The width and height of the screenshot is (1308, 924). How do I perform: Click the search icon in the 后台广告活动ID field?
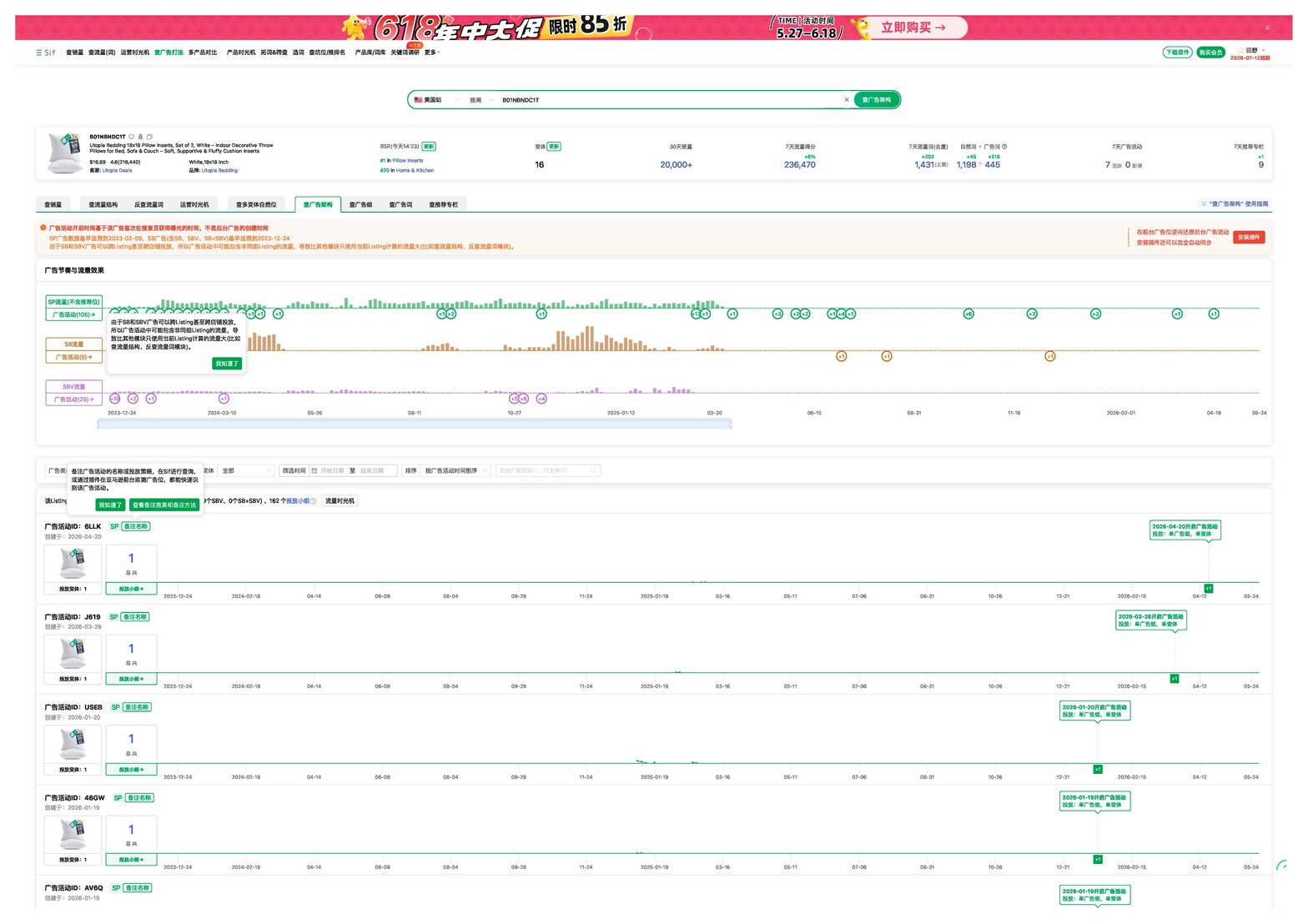[594, 471]
